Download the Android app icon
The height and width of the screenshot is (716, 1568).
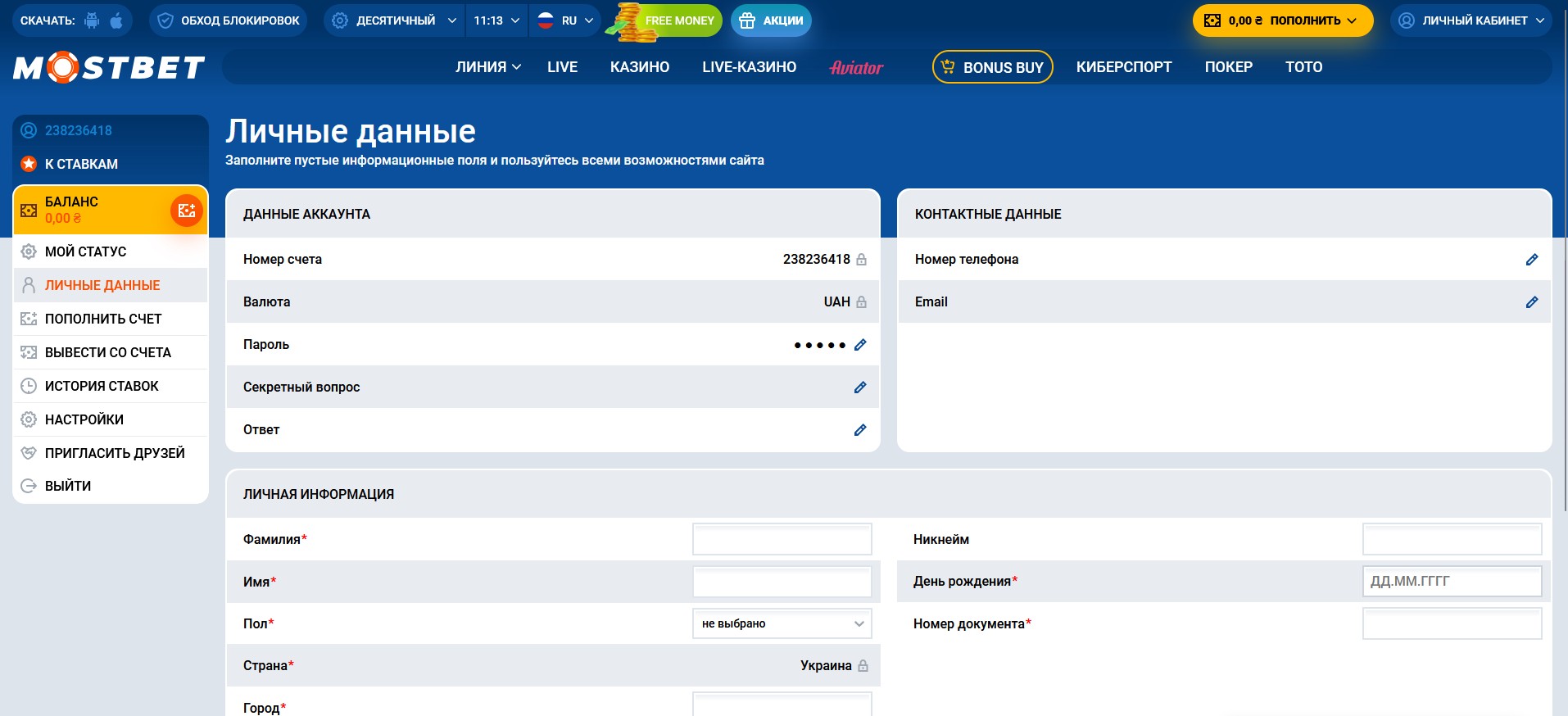coord(93,20)
